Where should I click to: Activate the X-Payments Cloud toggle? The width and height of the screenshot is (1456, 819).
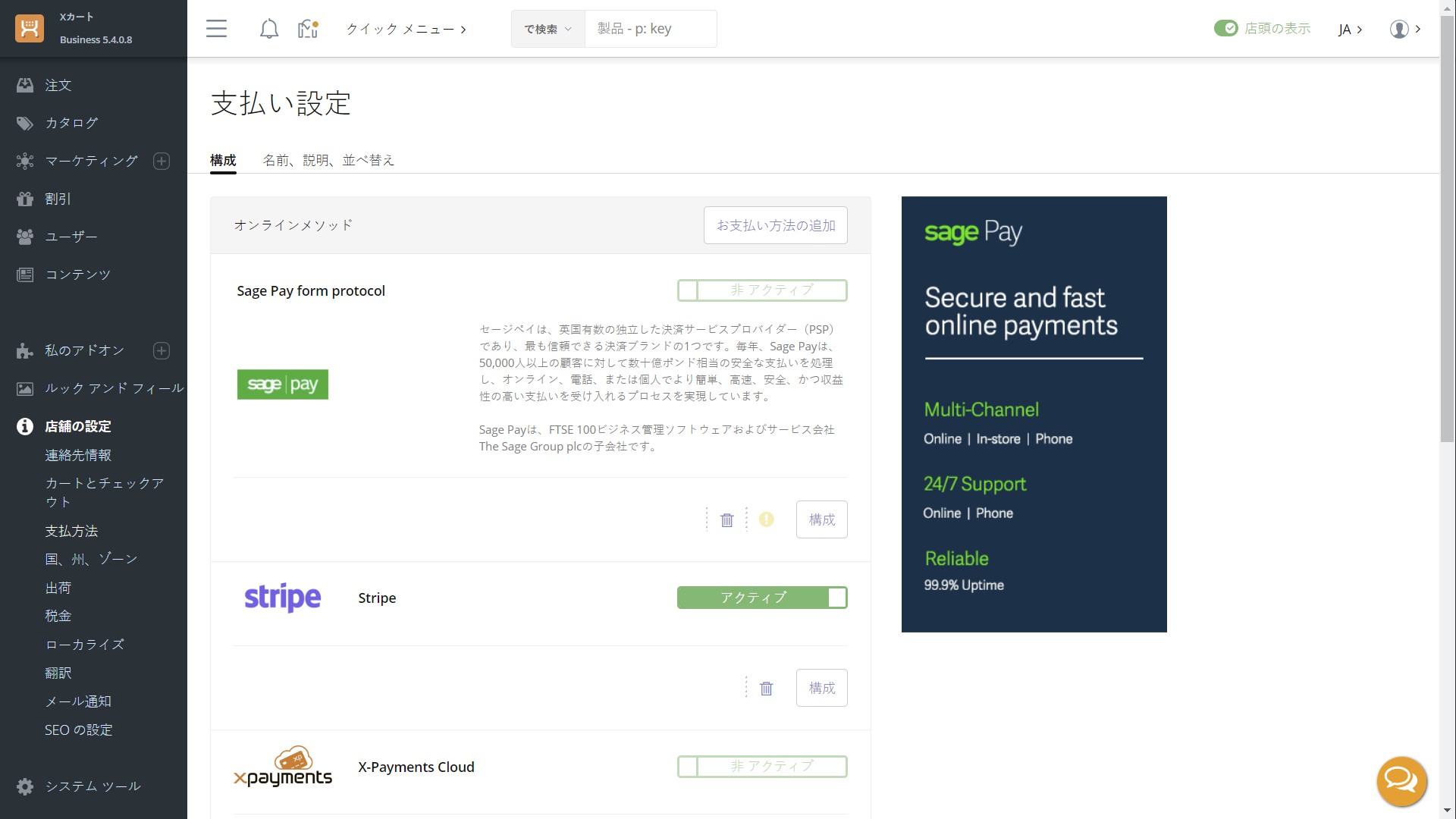coord(761,767)
